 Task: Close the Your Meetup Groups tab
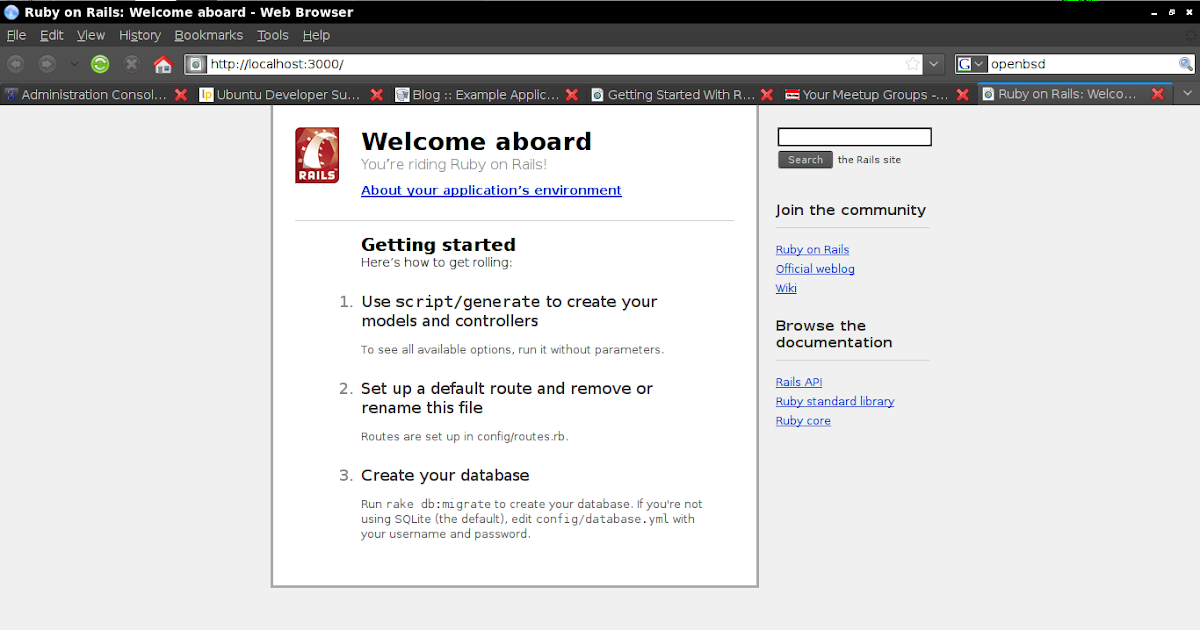[x=963, y=95]
